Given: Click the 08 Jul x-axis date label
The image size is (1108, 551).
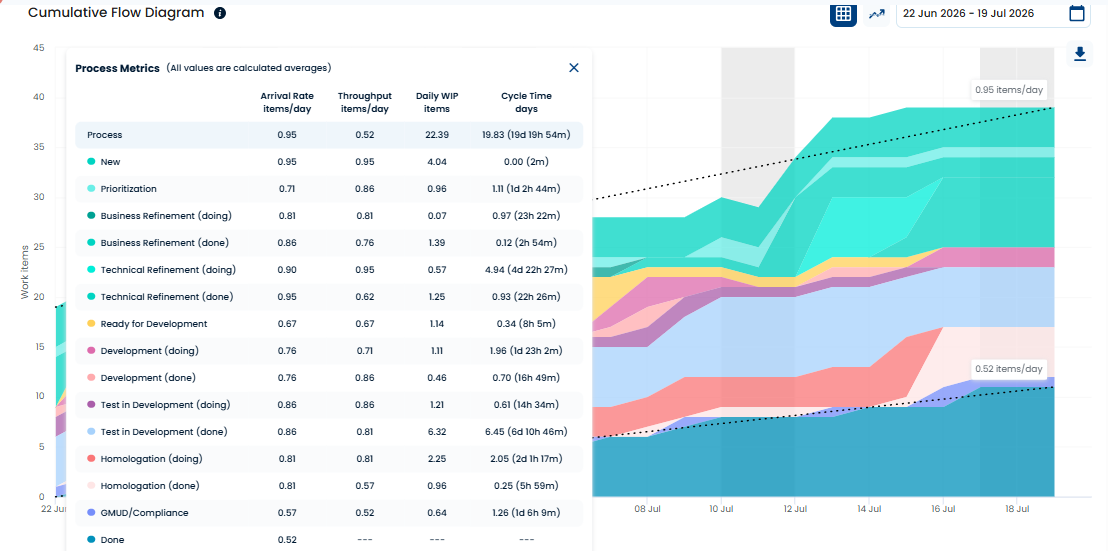Looking at the screenshot, I should click(x=647, y=509).
